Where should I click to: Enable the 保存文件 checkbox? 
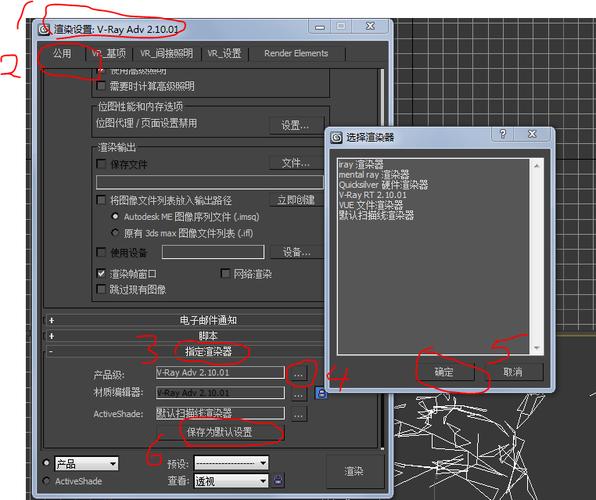click(101, 164)
